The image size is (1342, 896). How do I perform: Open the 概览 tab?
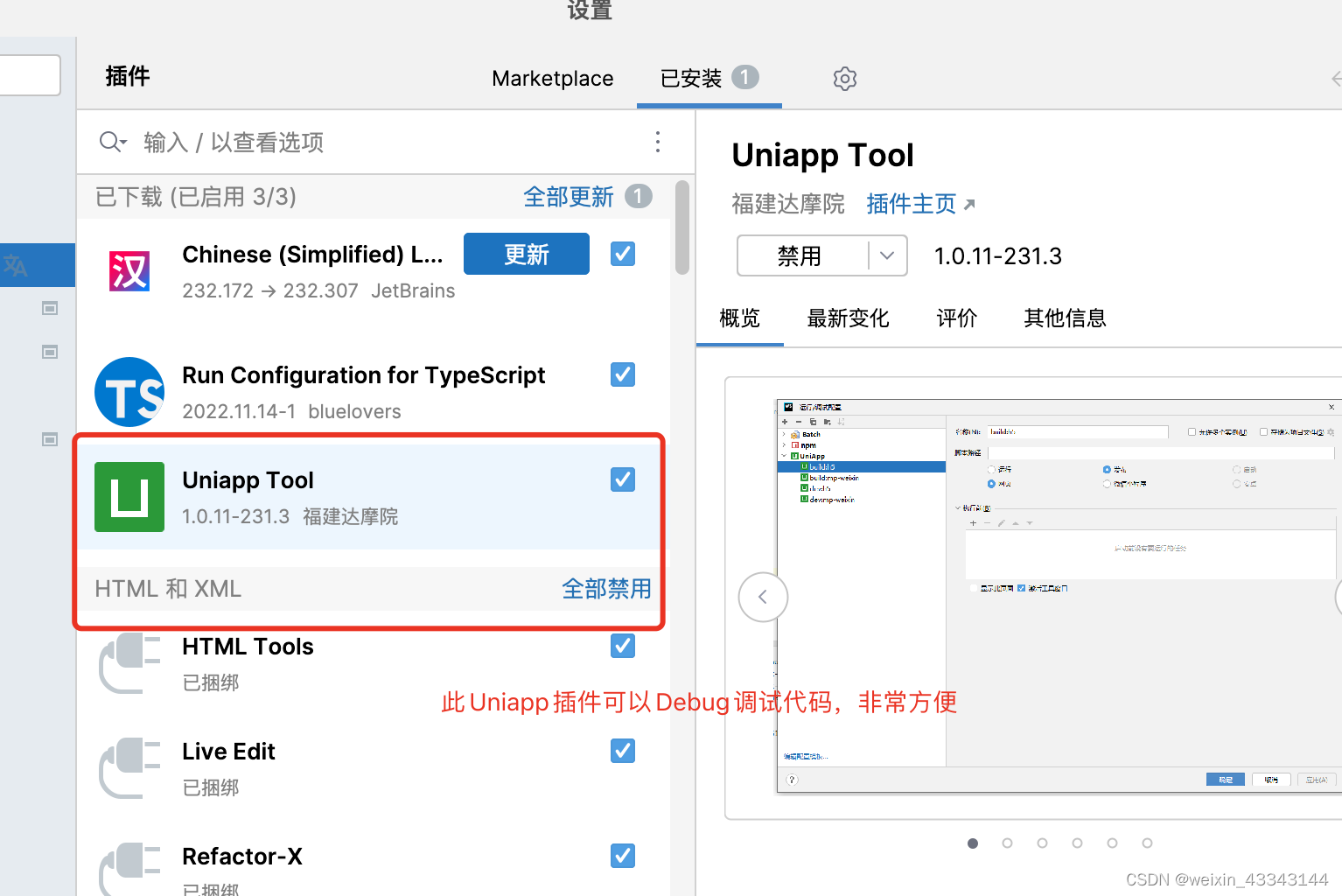coord(740,318)
